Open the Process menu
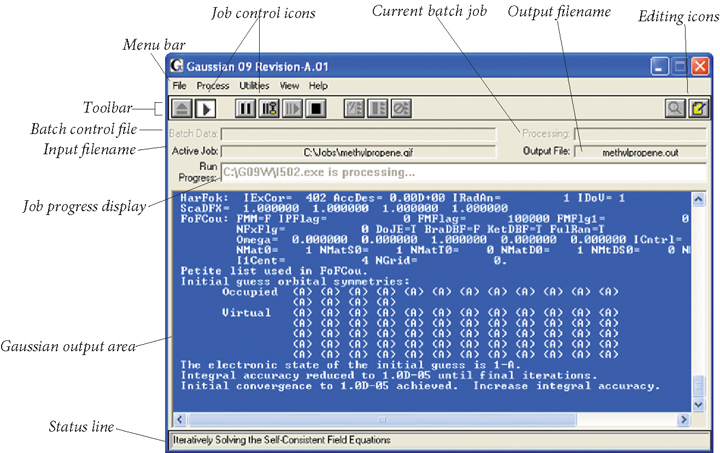Screen dimensions: 720x453 212,86
